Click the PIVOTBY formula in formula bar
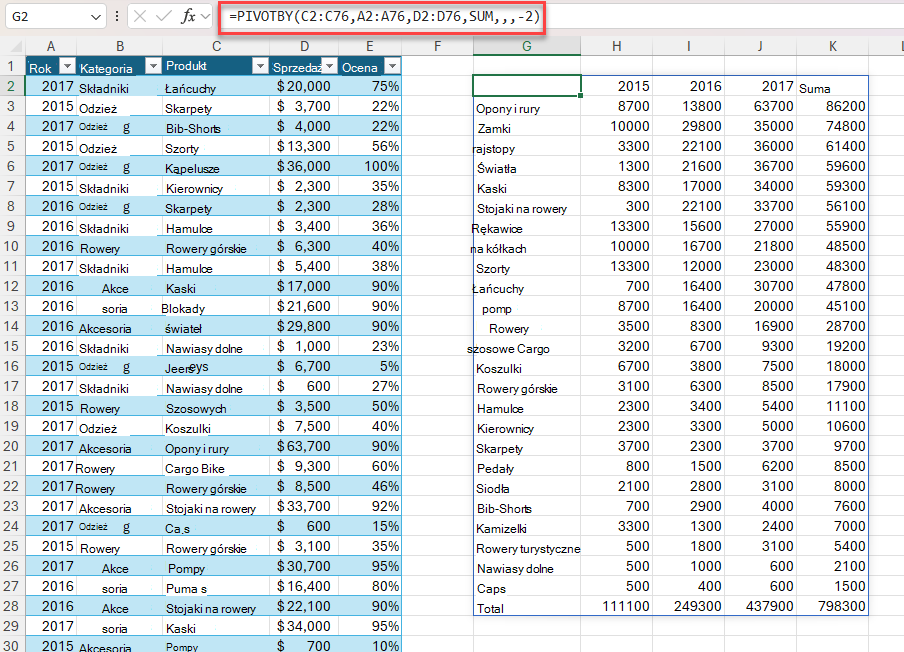Image resolution: width=904 pixels, height=652 pixels. [x=385, y=17]
